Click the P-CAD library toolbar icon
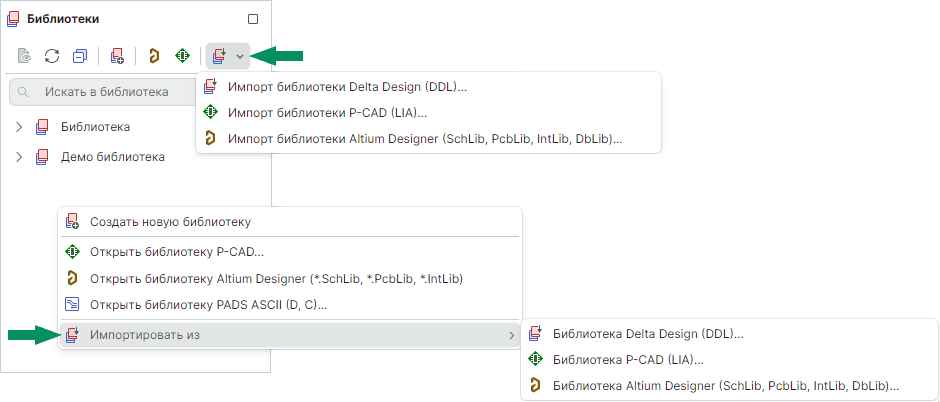 coord(182,56)
